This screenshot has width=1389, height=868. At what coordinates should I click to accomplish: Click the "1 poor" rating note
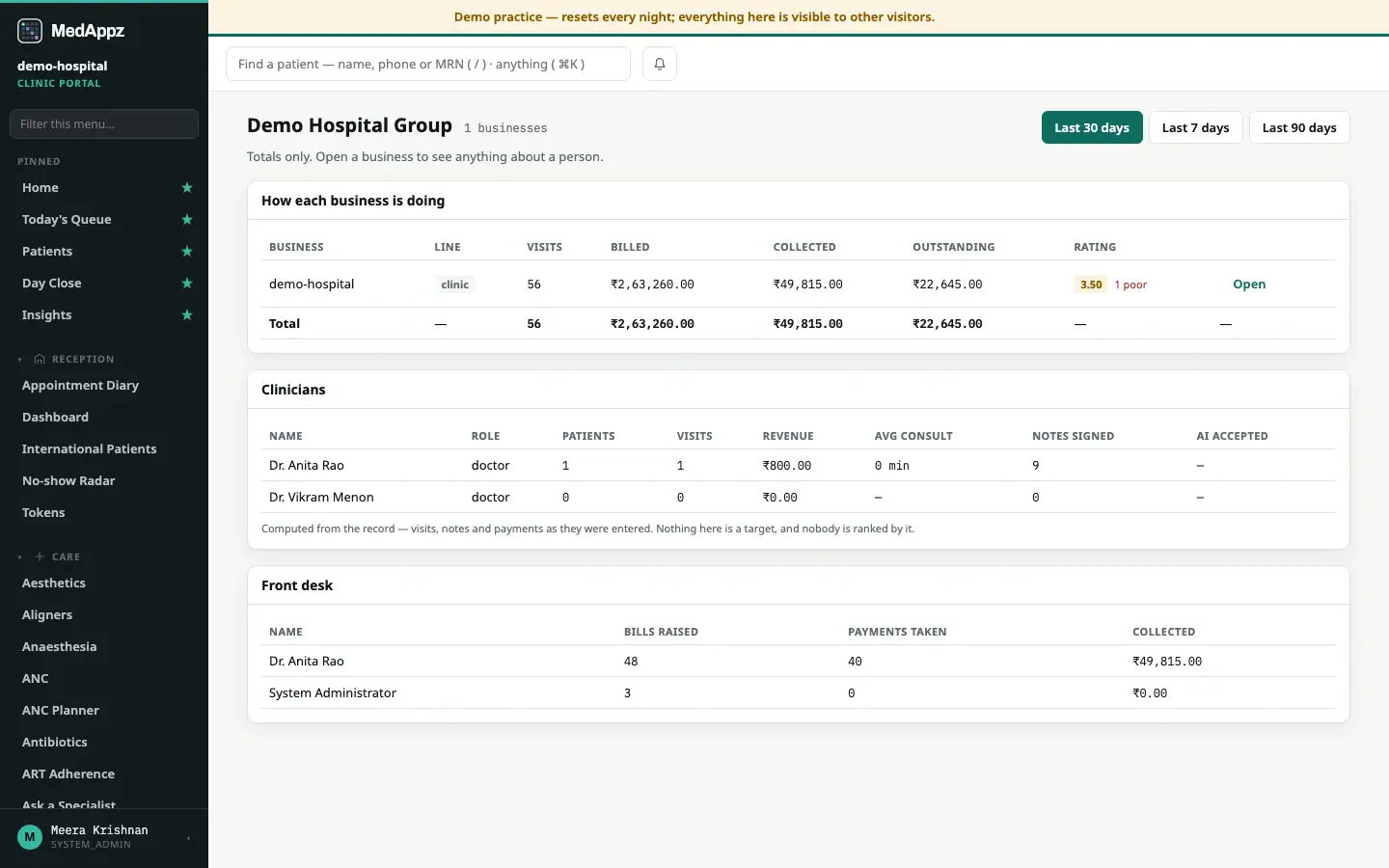pyautogui.click(x=1130, y=285)
